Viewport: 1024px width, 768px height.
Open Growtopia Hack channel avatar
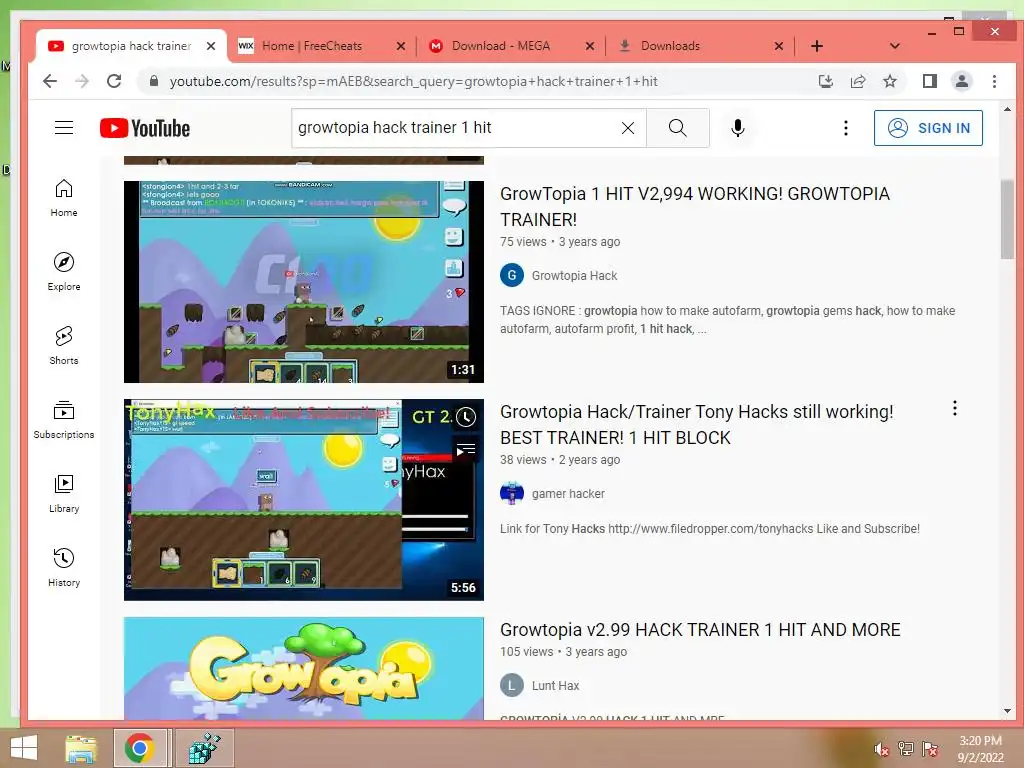tap(512, 276)
